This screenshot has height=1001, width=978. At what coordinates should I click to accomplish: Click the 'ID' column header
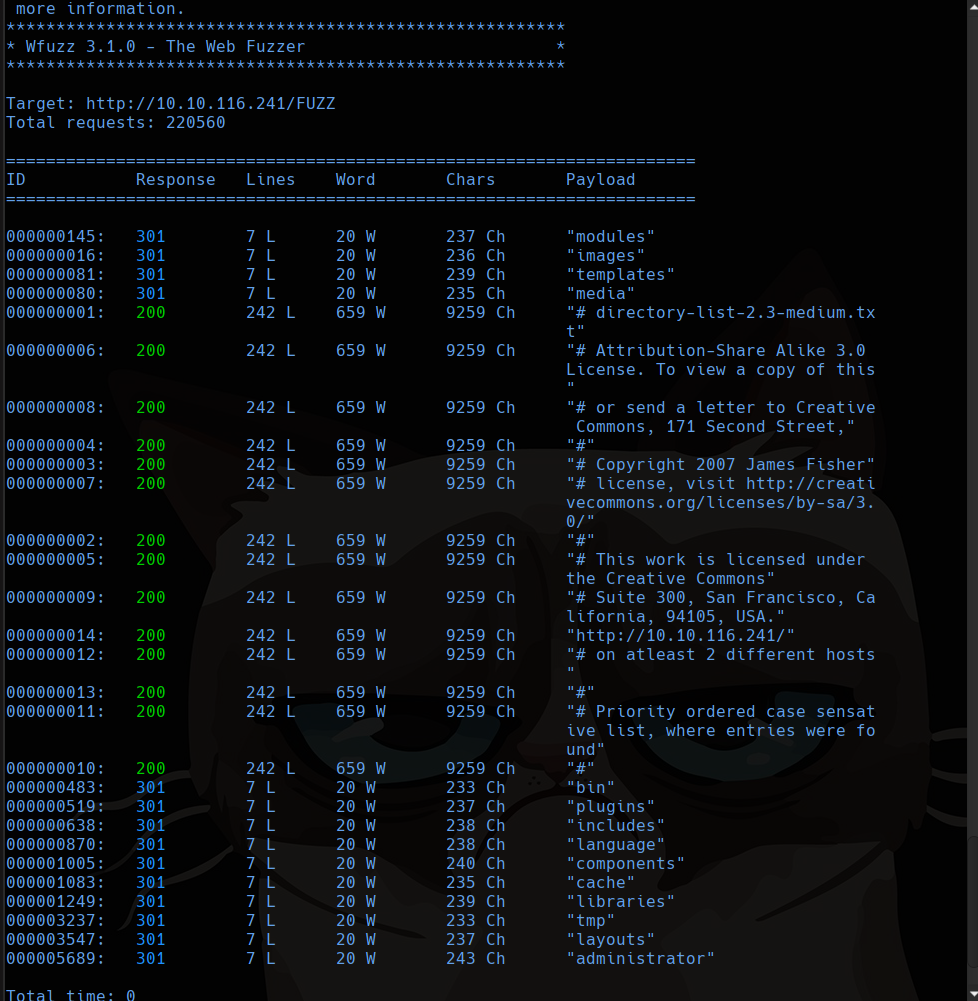16,179
